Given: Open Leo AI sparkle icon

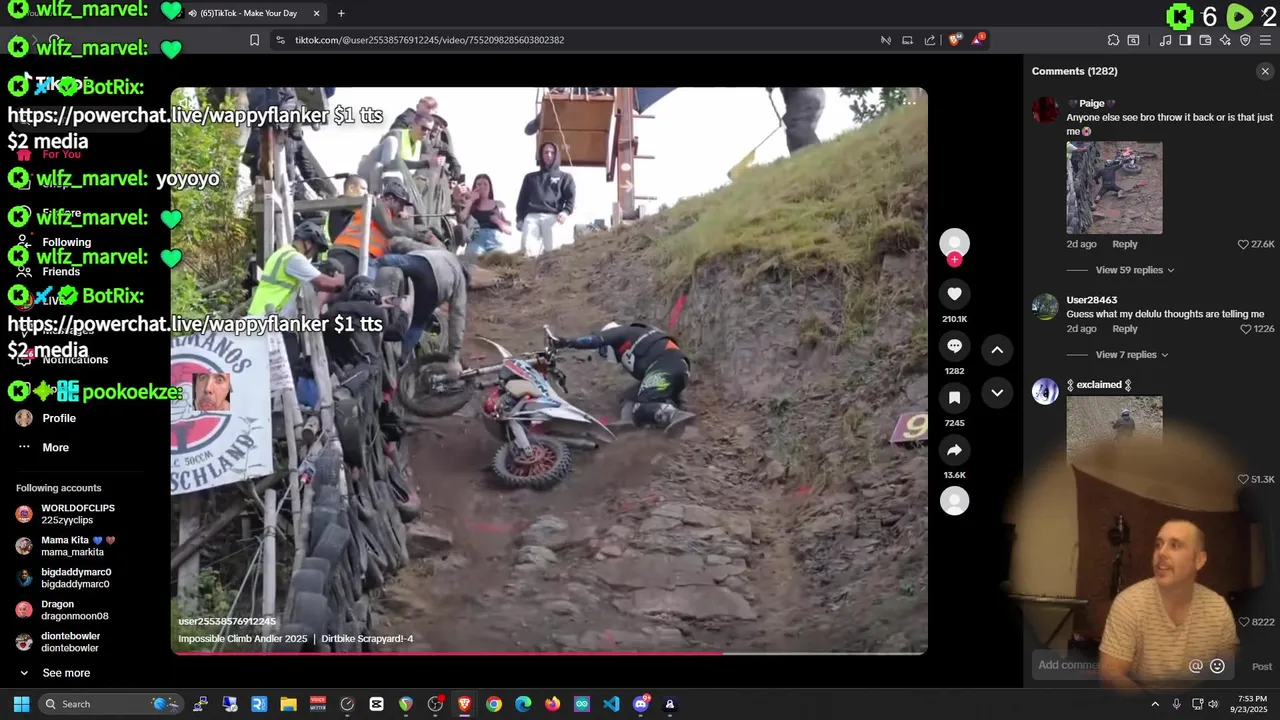Looking at the screenshot, I should 1225,40.
